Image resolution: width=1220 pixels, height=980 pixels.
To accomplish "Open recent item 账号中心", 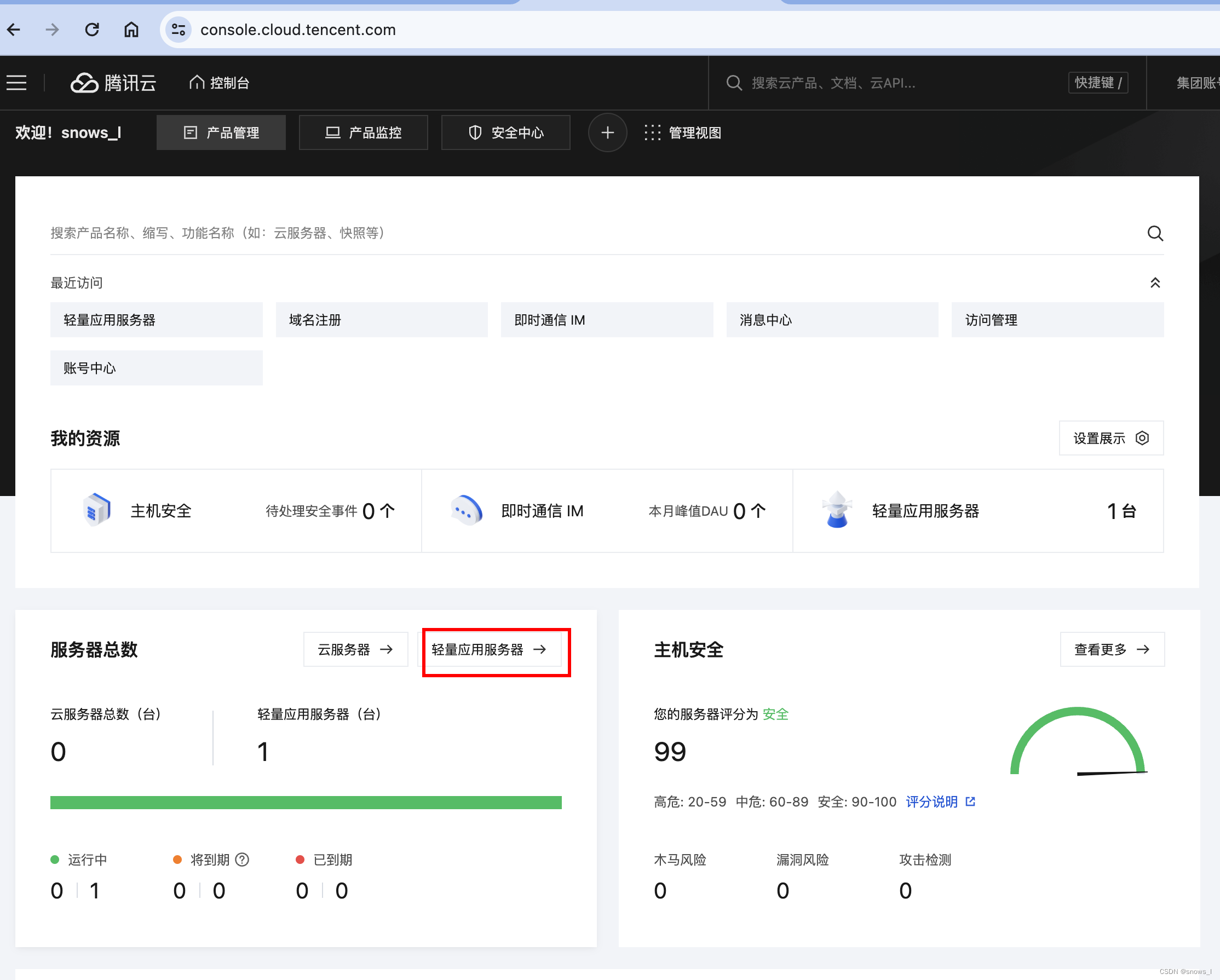I will [157, 368].
